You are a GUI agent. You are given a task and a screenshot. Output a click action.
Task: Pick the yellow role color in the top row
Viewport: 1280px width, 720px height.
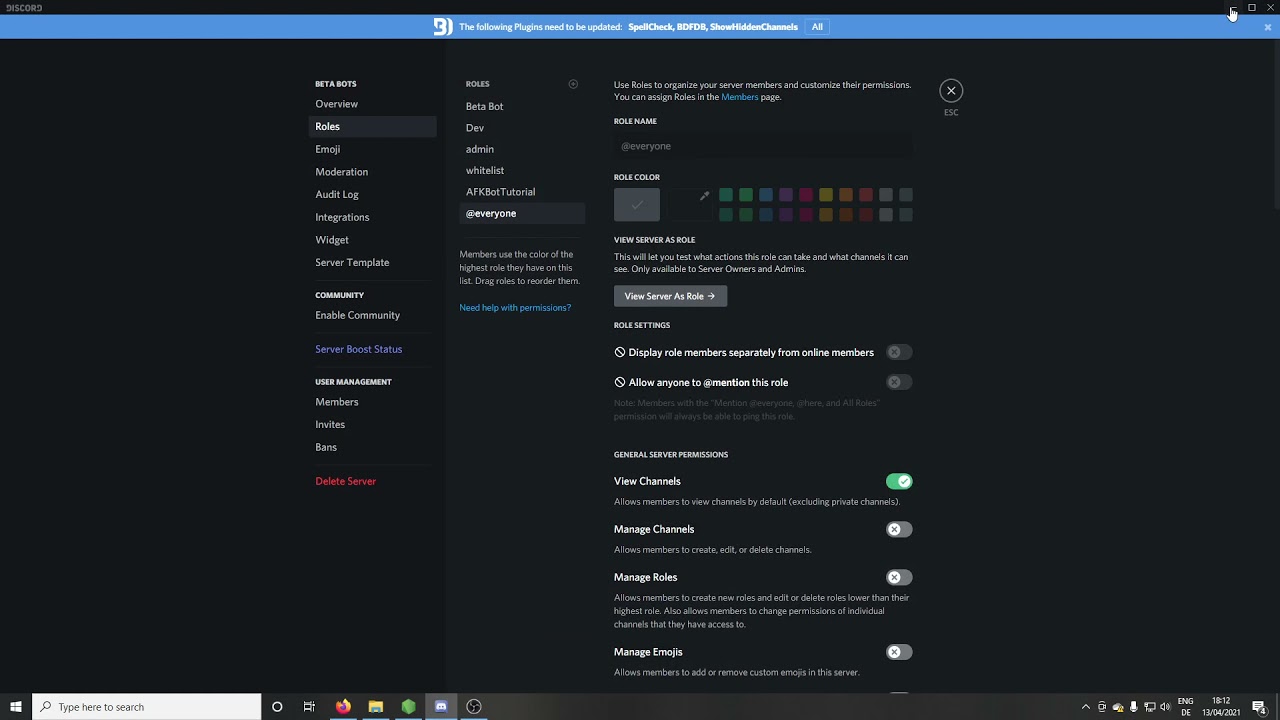click(826, 195)
